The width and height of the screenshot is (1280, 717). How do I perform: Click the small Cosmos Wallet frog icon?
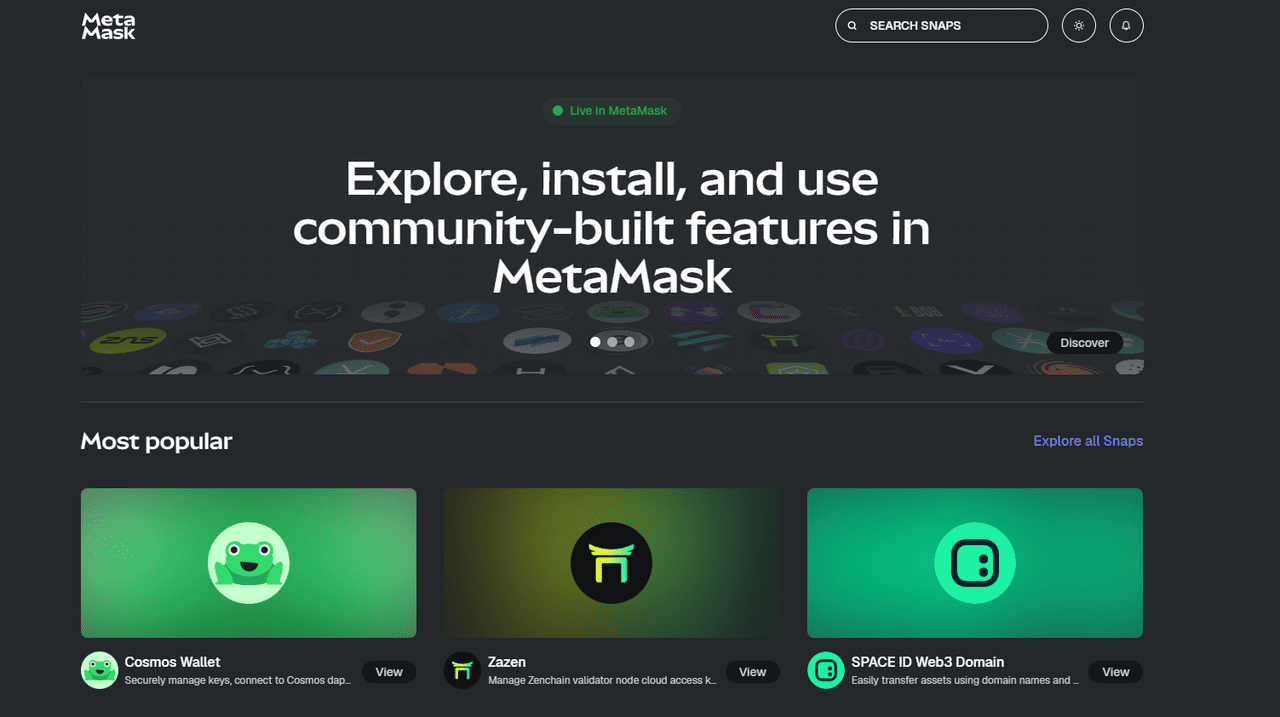[x=99, y=670]
